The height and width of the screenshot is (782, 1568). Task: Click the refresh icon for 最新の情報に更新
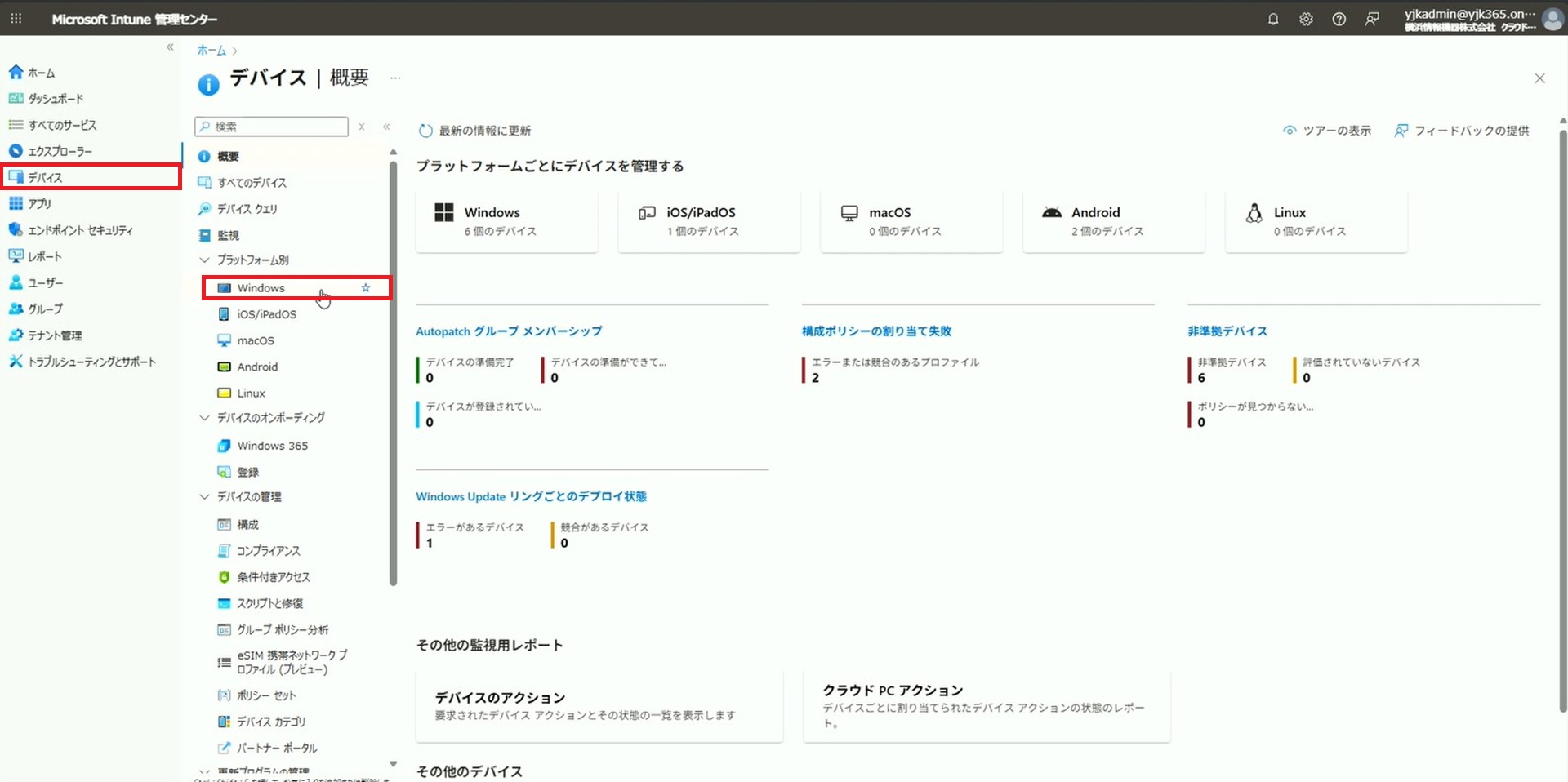point(425,131)
